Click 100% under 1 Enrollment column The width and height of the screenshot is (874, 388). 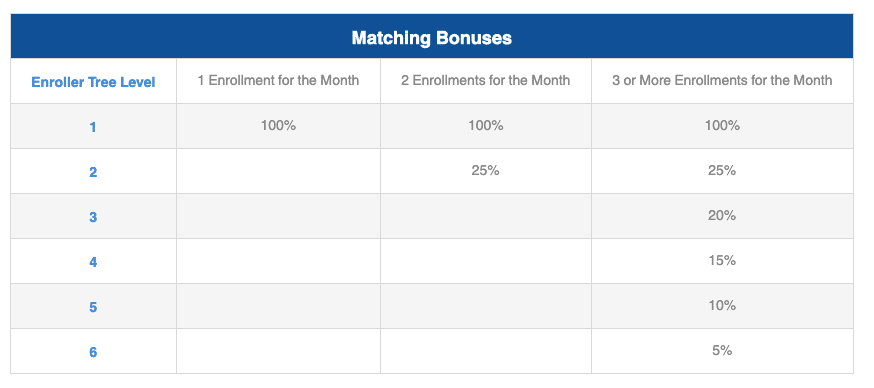click(x=278, y=125)
